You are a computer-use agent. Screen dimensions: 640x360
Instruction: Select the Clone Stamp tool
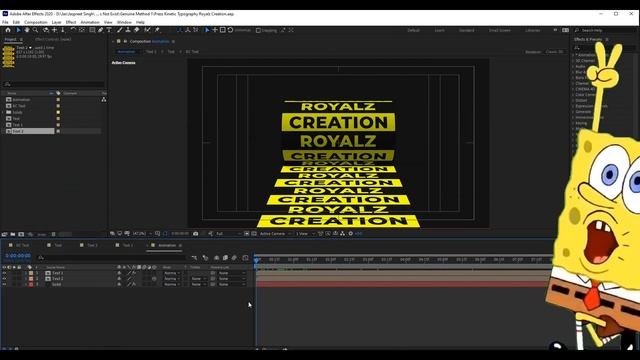(128, 30)
